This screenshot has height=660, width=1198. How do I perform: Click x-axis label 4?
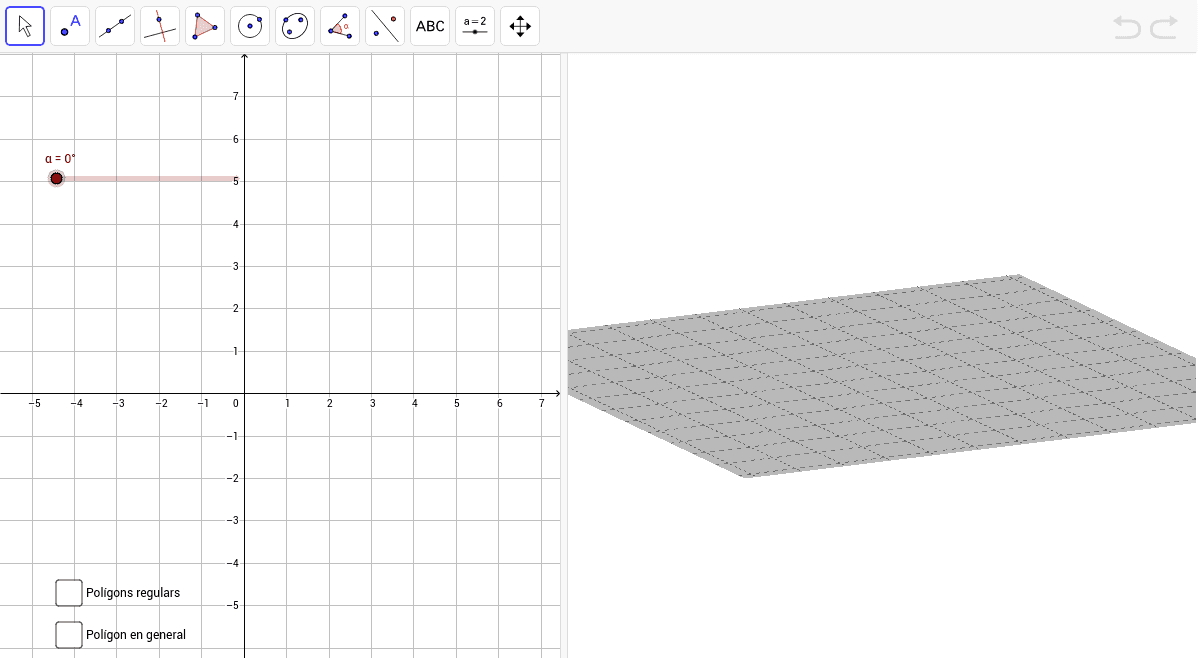tap(415, 403)
